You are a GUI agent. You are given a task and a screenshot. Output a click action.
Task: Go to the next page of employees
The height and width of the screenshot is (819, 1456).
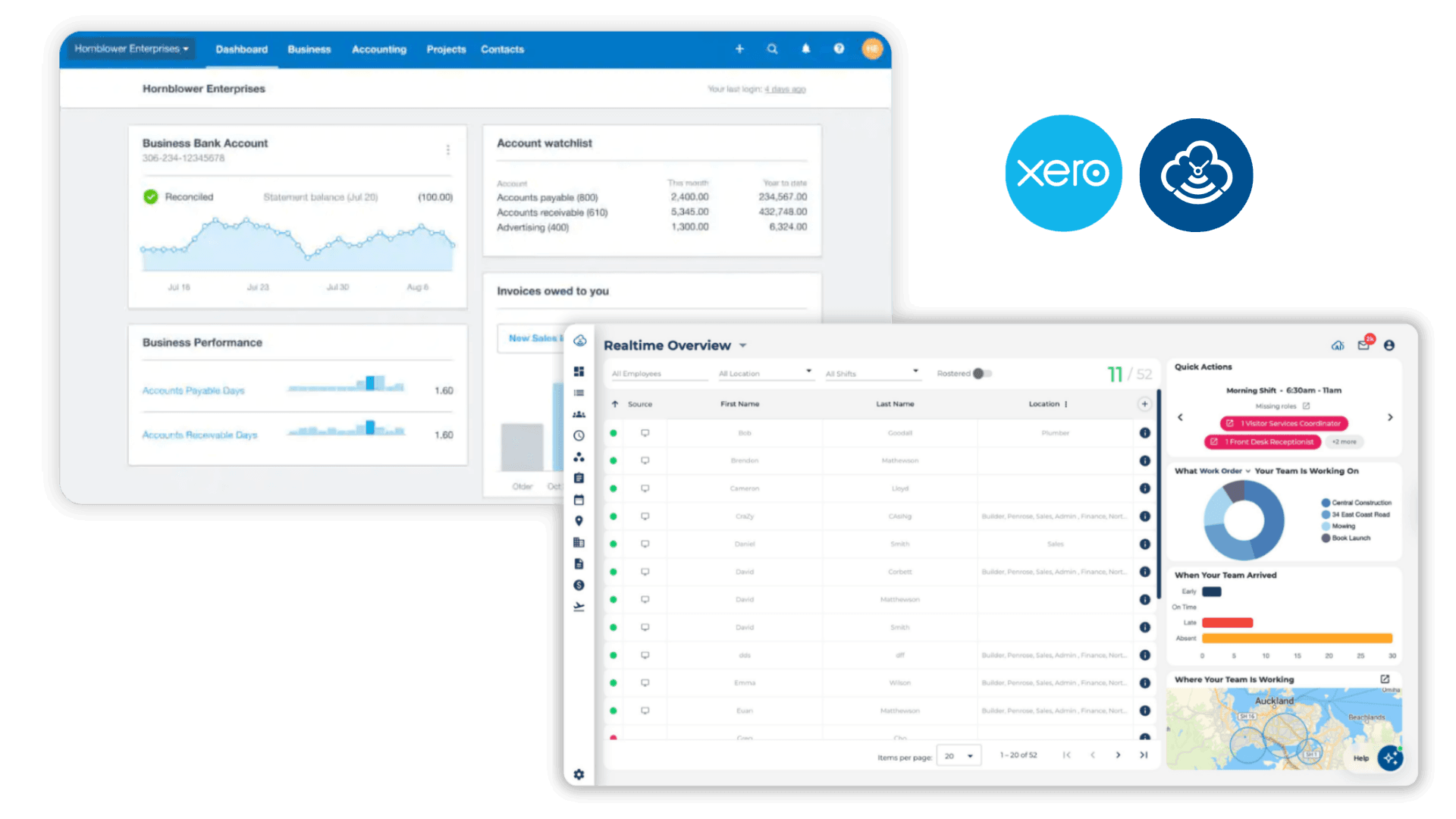coord(1118,755)
